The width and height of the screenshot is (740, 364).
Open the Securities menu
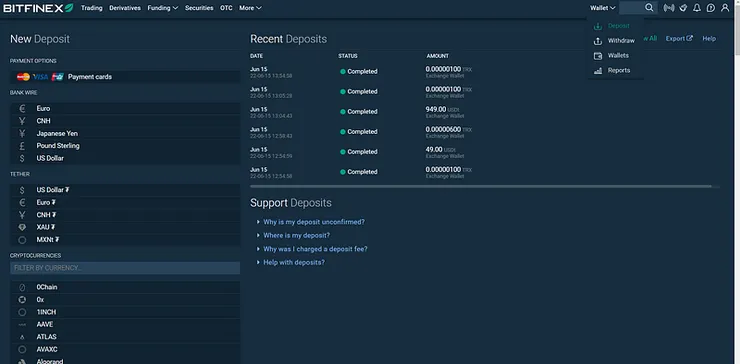[x=199, y=8]
